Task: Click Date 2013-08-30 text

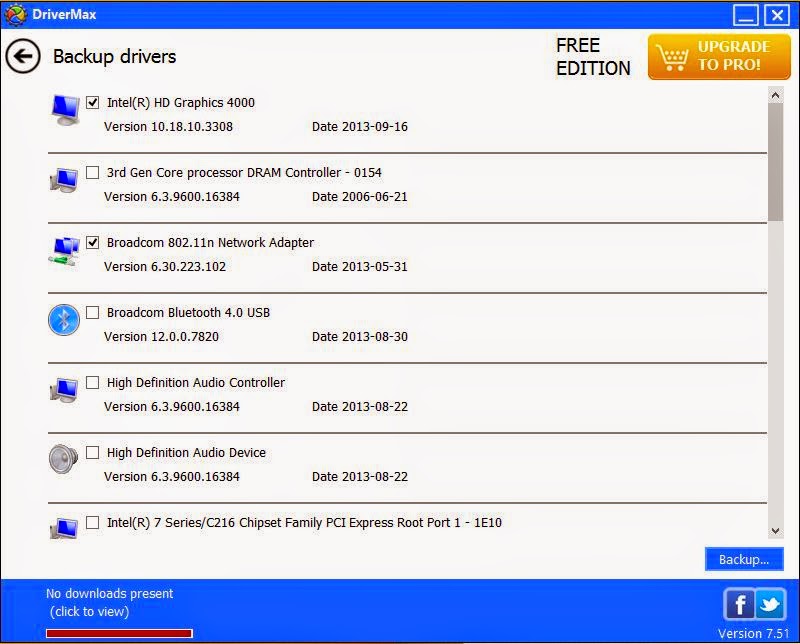Action: point(360,337)
